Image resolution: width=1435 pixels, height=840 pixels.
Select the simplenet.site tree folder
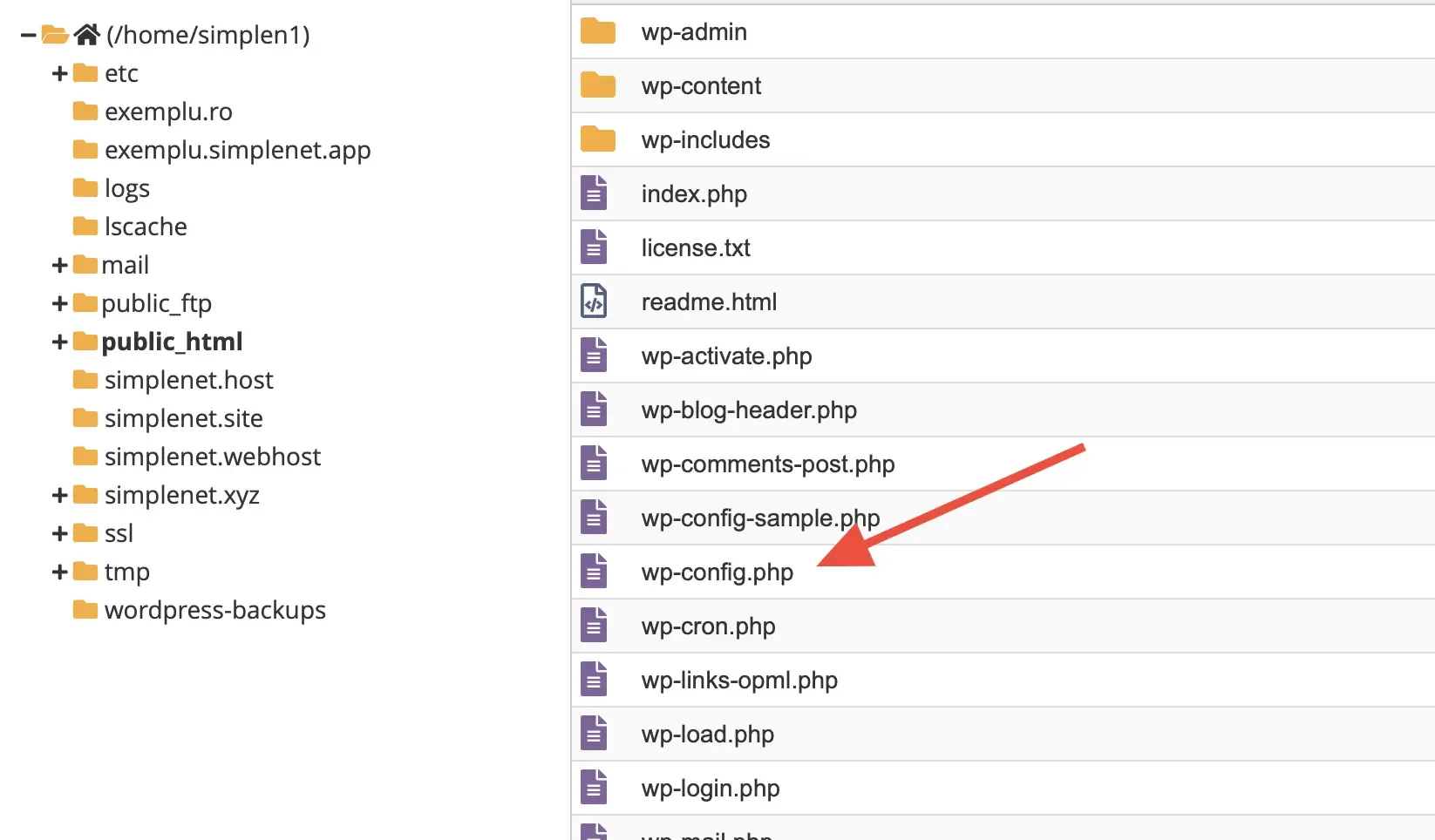point(183,418)
